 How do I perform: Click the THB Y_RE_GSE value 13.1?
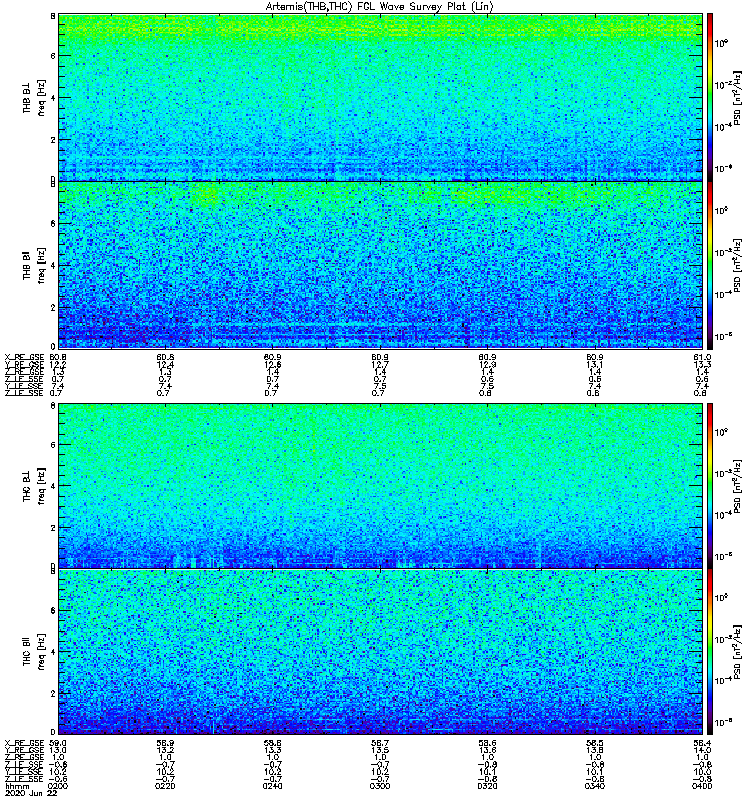tap(595, 364)
